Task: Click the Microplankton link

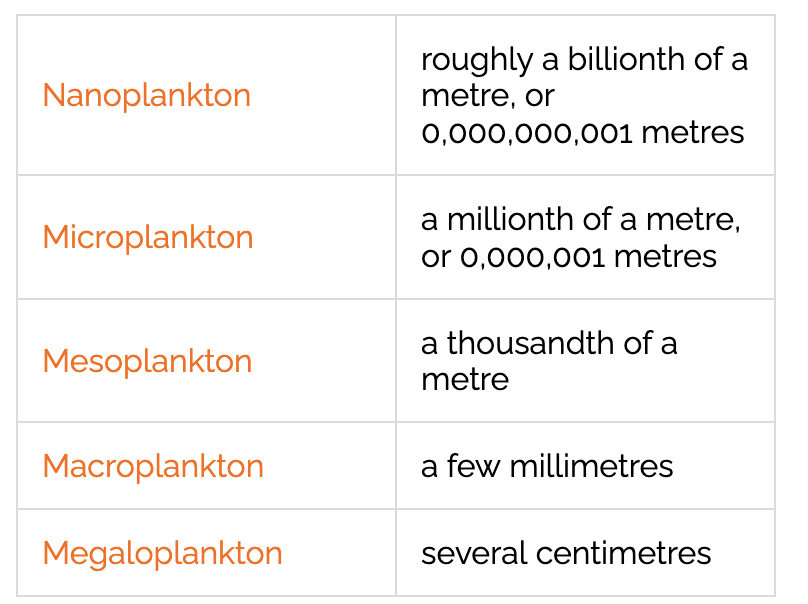Action: pos(148,238)
